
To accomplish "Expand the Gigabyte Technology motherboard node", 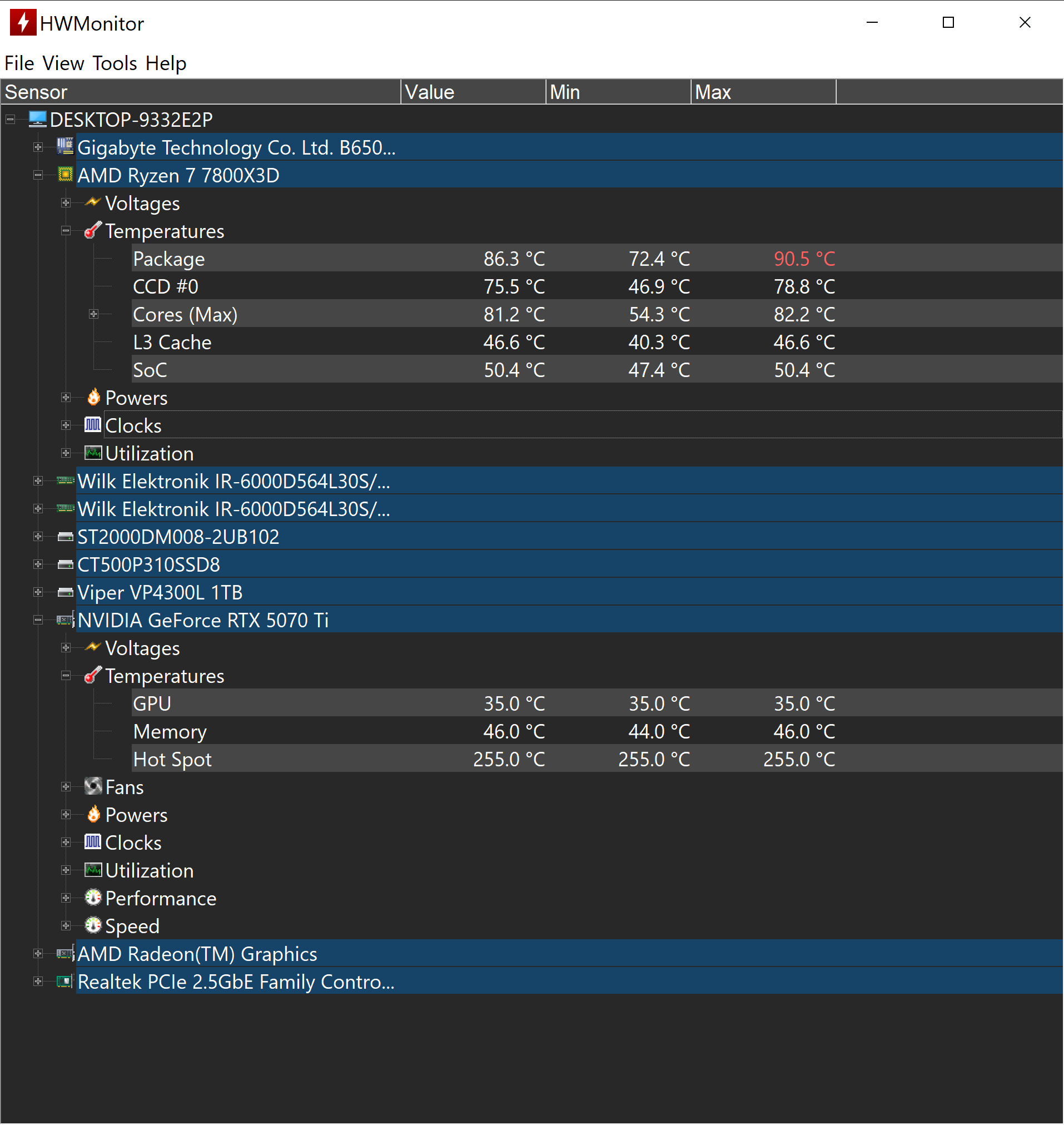I will coord(38,147).
